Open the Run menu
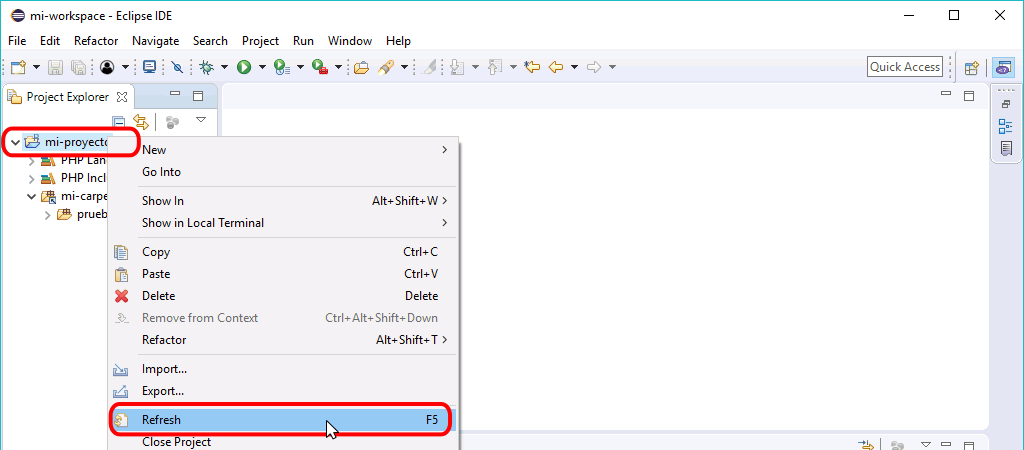The image size is (1024, 450). pos(303,40)
